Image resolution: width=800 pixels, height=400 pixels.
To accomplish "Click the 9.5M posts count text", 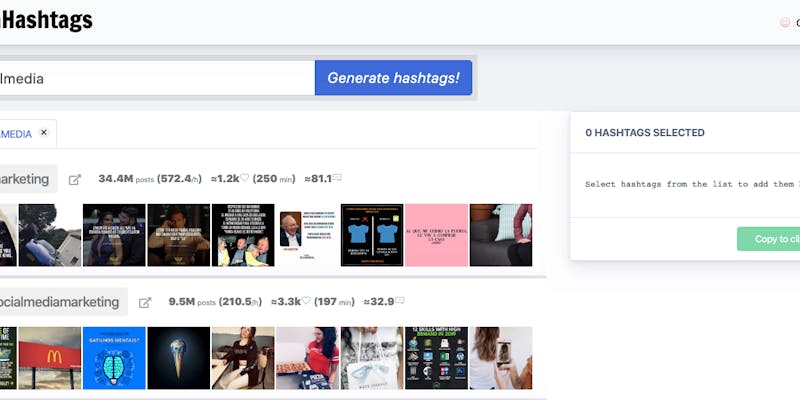I will [x=192, y=302].
